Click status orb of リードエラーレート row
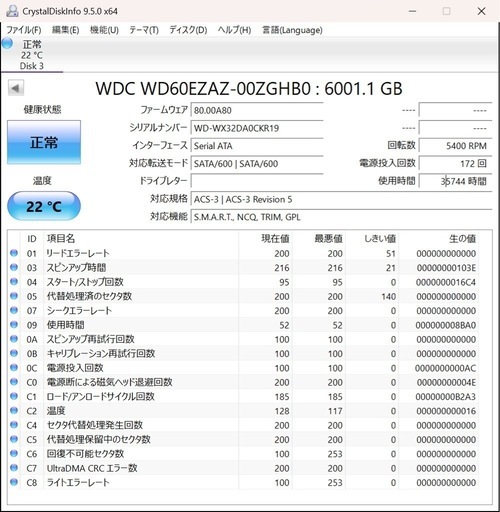This screenshot has height=512, width=500. [14, 253]
